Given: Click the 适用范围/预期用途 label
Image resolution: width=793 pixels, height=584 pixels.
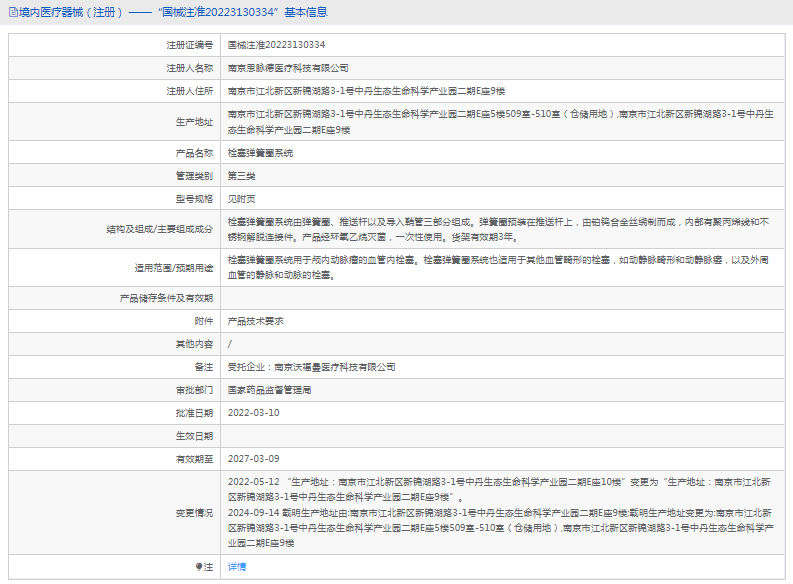Looking at the screenshot, I should [173, 267].
